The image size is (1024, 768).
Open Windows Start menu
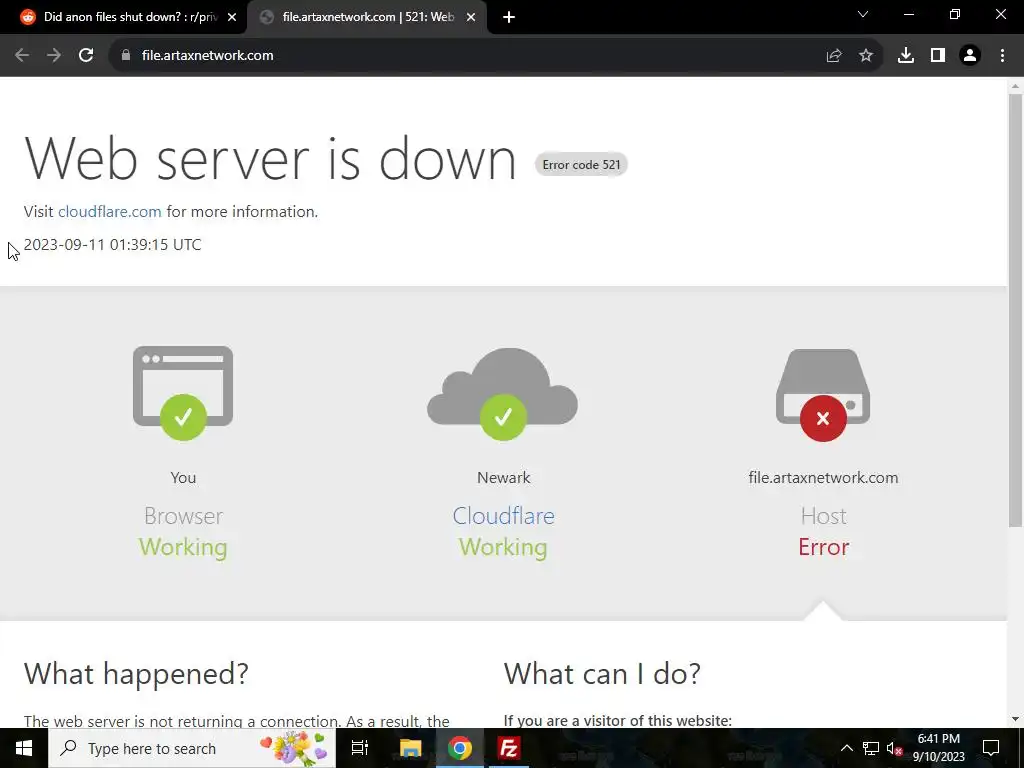[24, 748]
